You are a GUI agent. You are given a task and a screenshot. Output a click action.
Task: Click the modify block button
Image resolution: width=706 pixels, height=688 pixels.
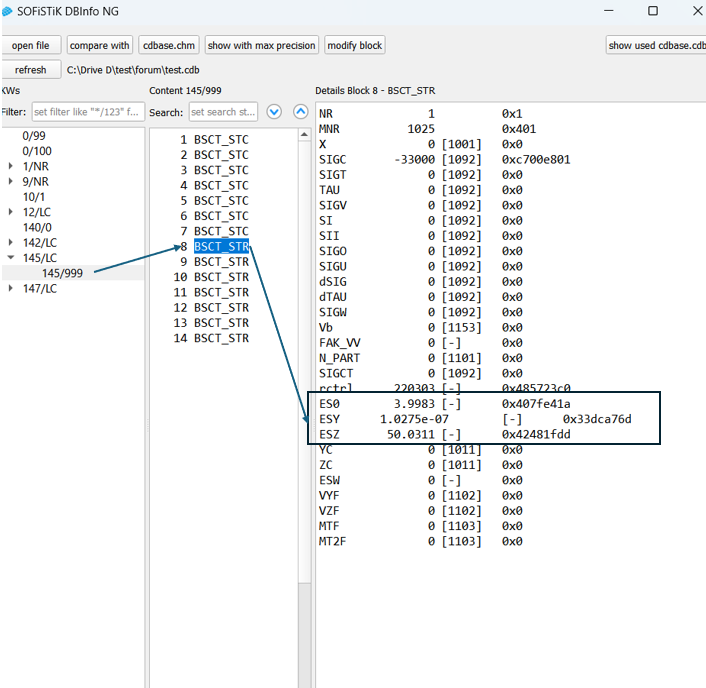coord(355,45)
